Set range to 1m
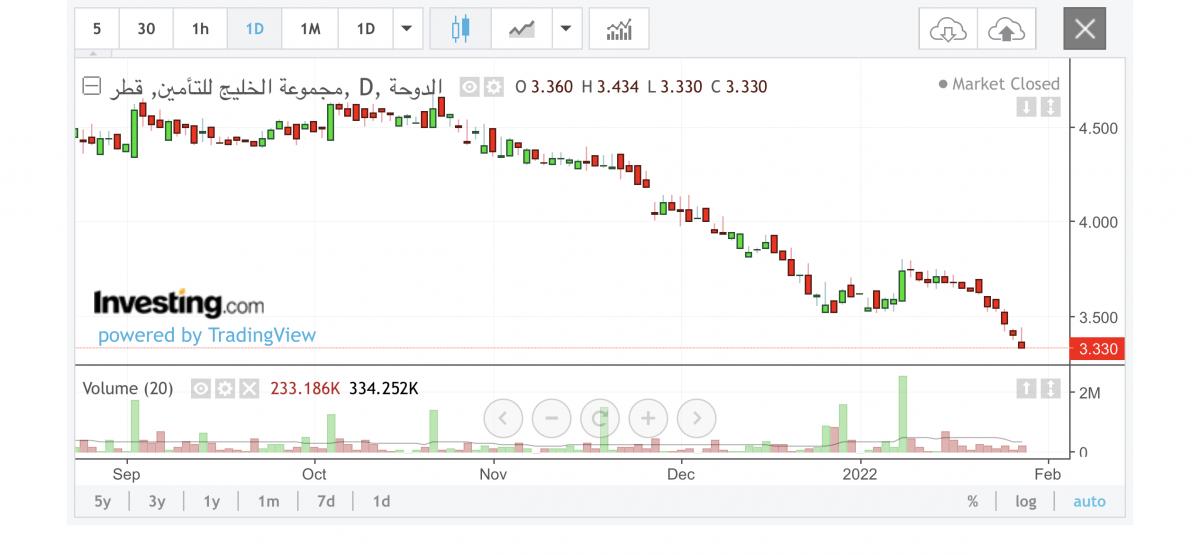The width and height of the screenshot is (1200, 555). tap(268, 501)
